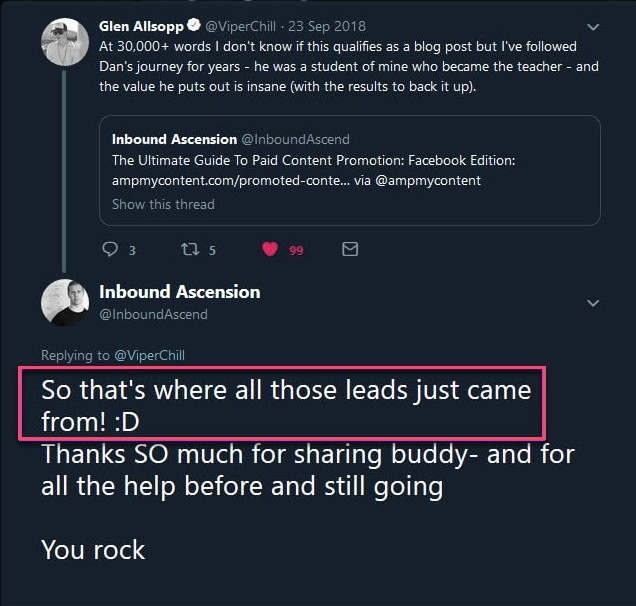Click the 99 likes count
The image size is (636, 606).
tap(296, 250)
